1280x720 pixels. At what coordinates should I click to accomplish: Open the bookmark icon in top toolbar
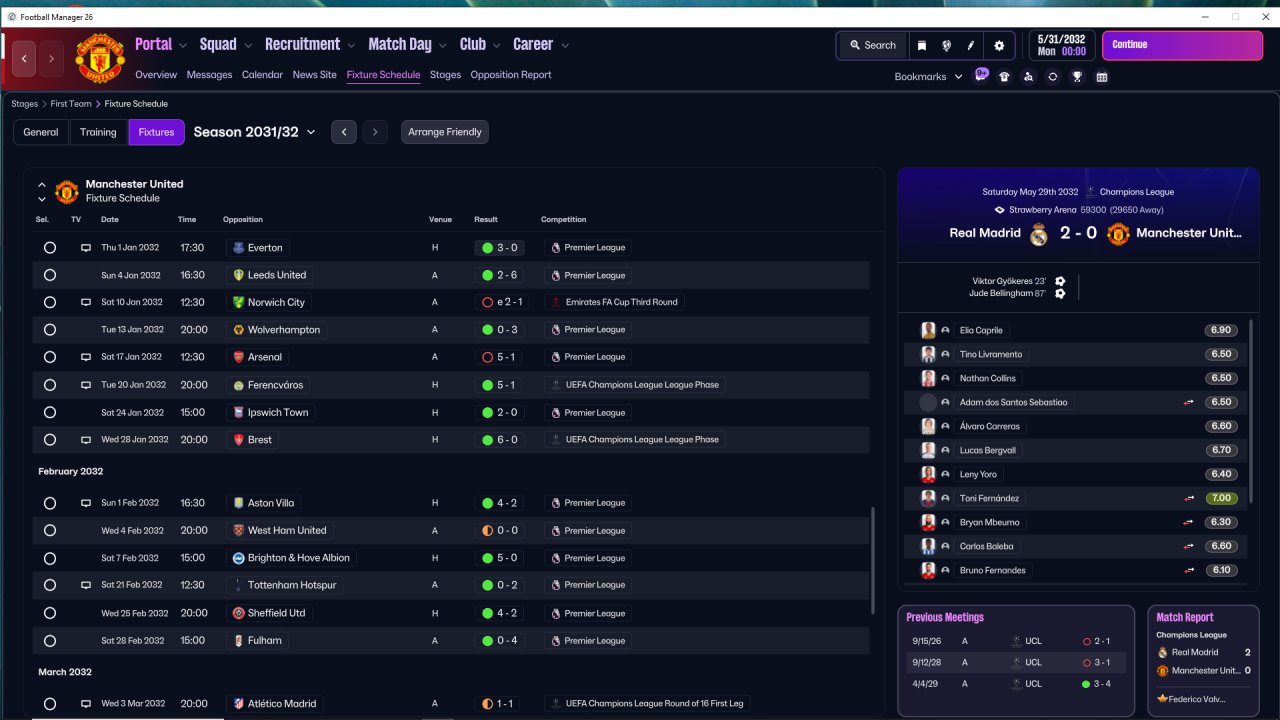pos(921,45)
